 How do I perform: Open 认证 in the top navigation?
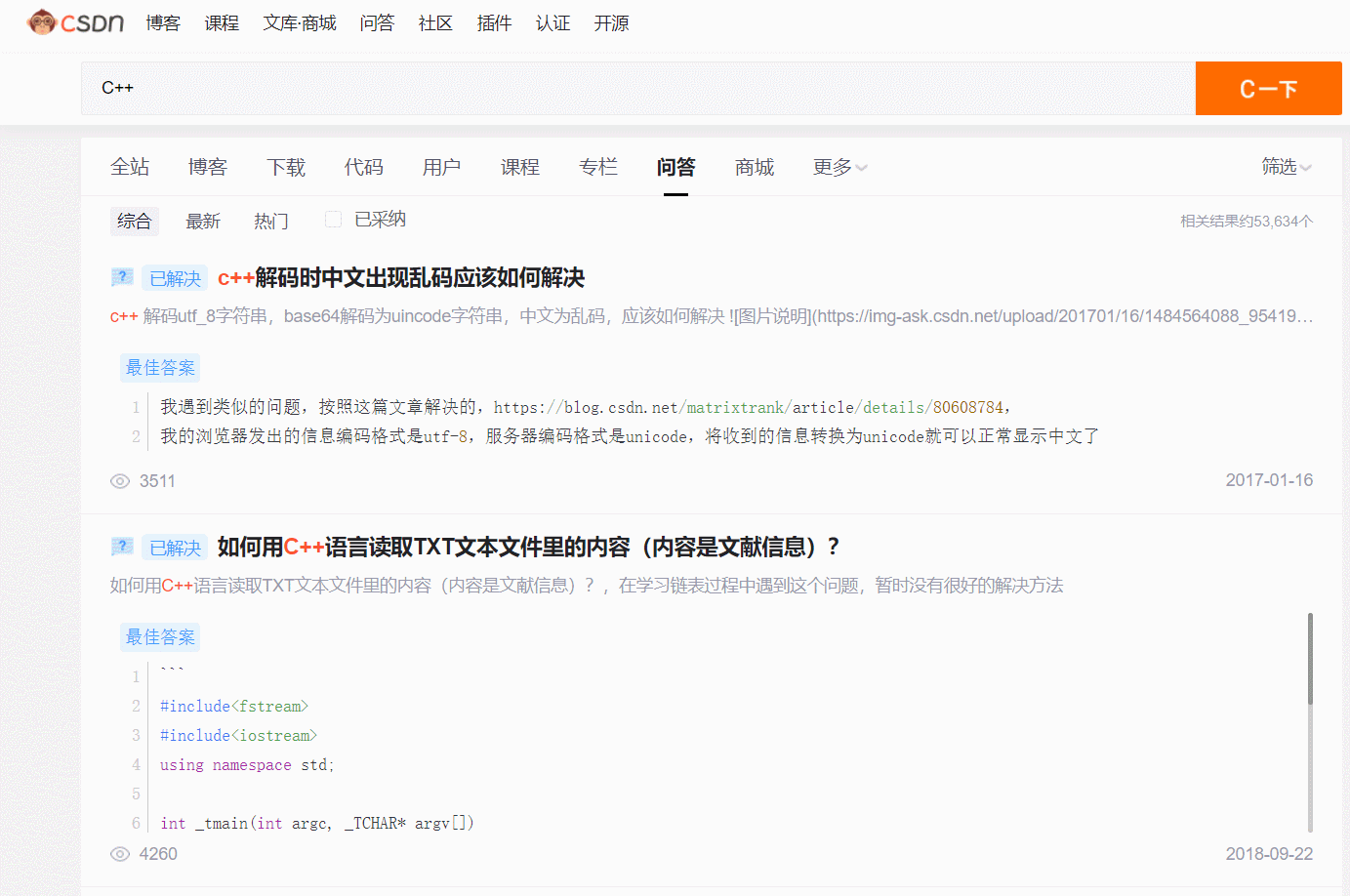pyautogui.click(x=552, y=22)
